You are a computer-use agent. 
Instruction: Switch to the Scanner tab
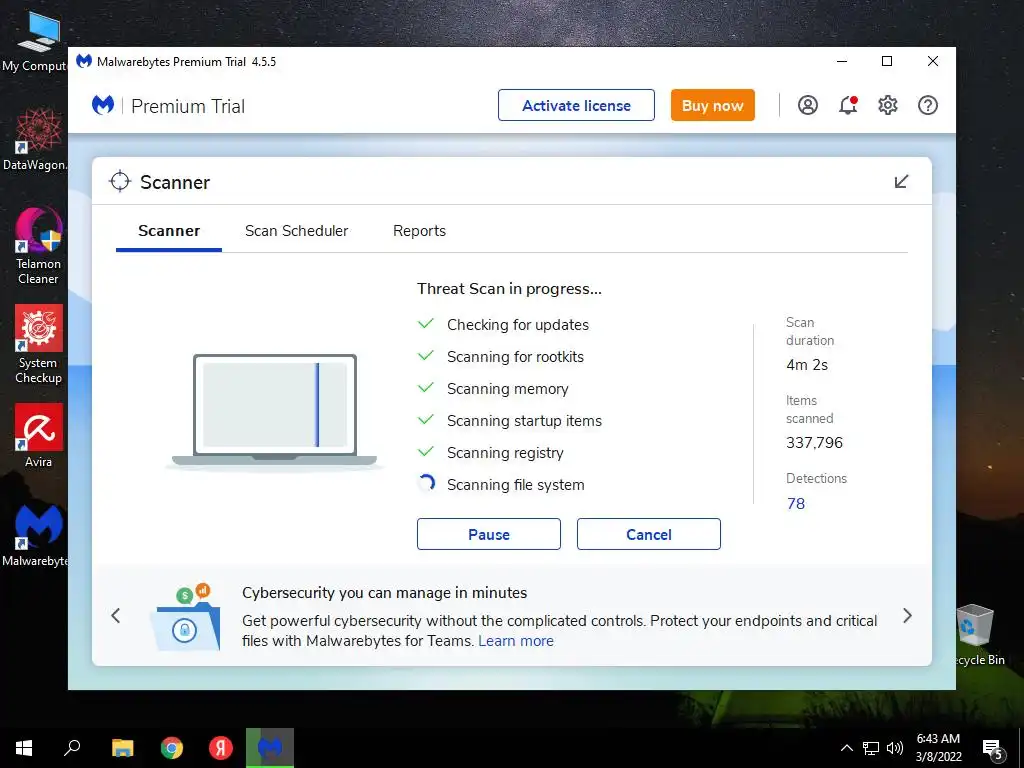click(x=169, y=231)
